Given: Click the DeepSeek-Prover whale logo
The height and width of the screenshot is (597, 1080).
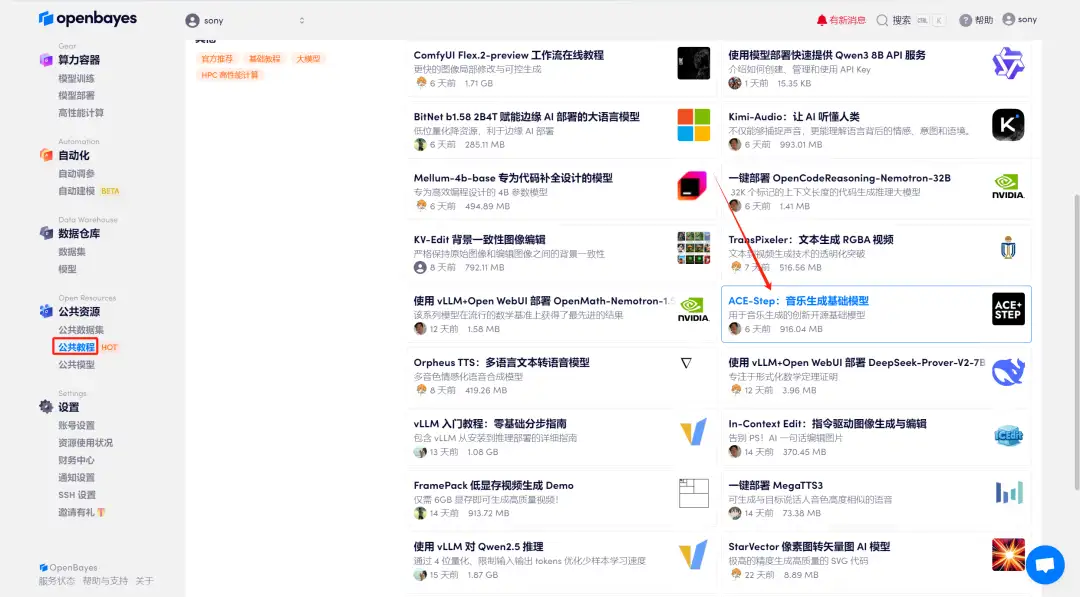Looking at the screenshot, I should (1008, 371).
